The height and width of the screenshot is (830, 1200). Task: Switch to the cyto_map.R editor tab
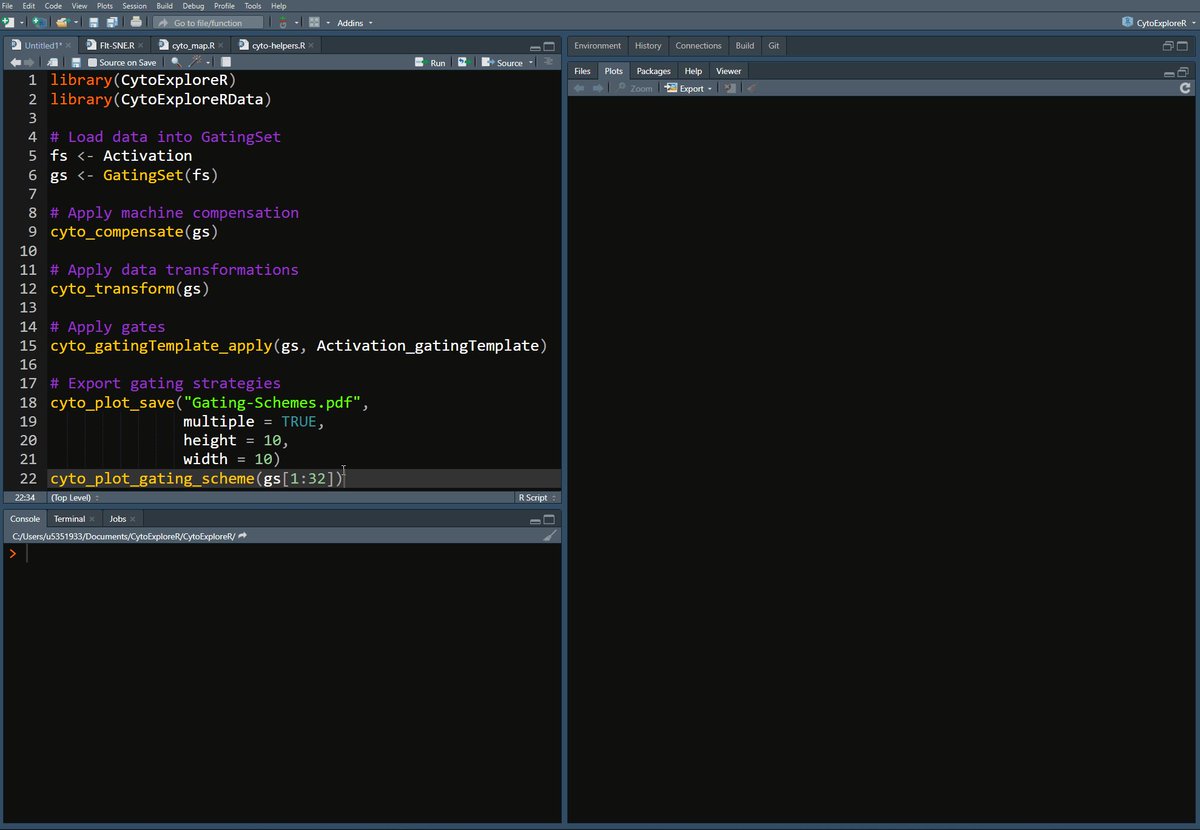(x=189, y=45)
